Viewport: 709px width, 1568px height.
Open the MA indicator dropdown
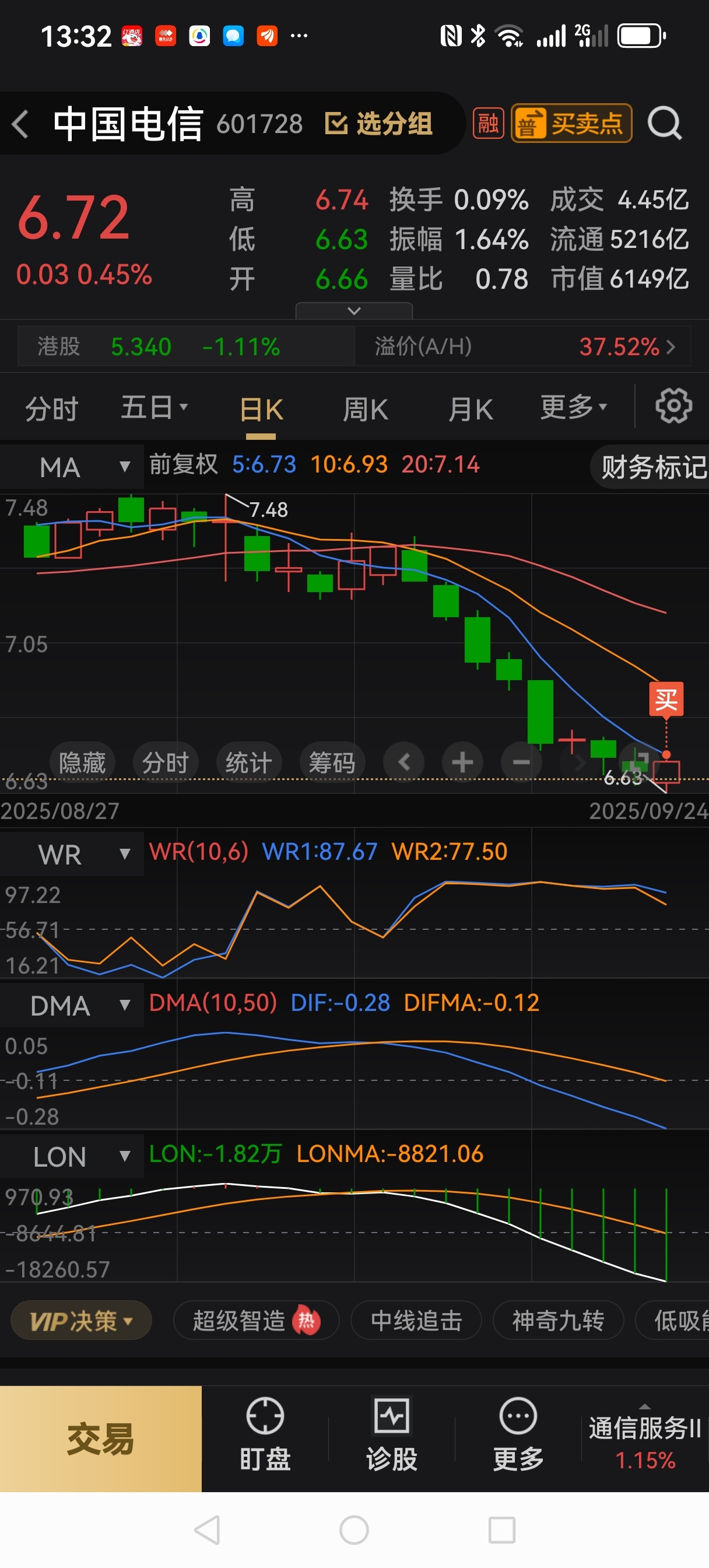72,467
